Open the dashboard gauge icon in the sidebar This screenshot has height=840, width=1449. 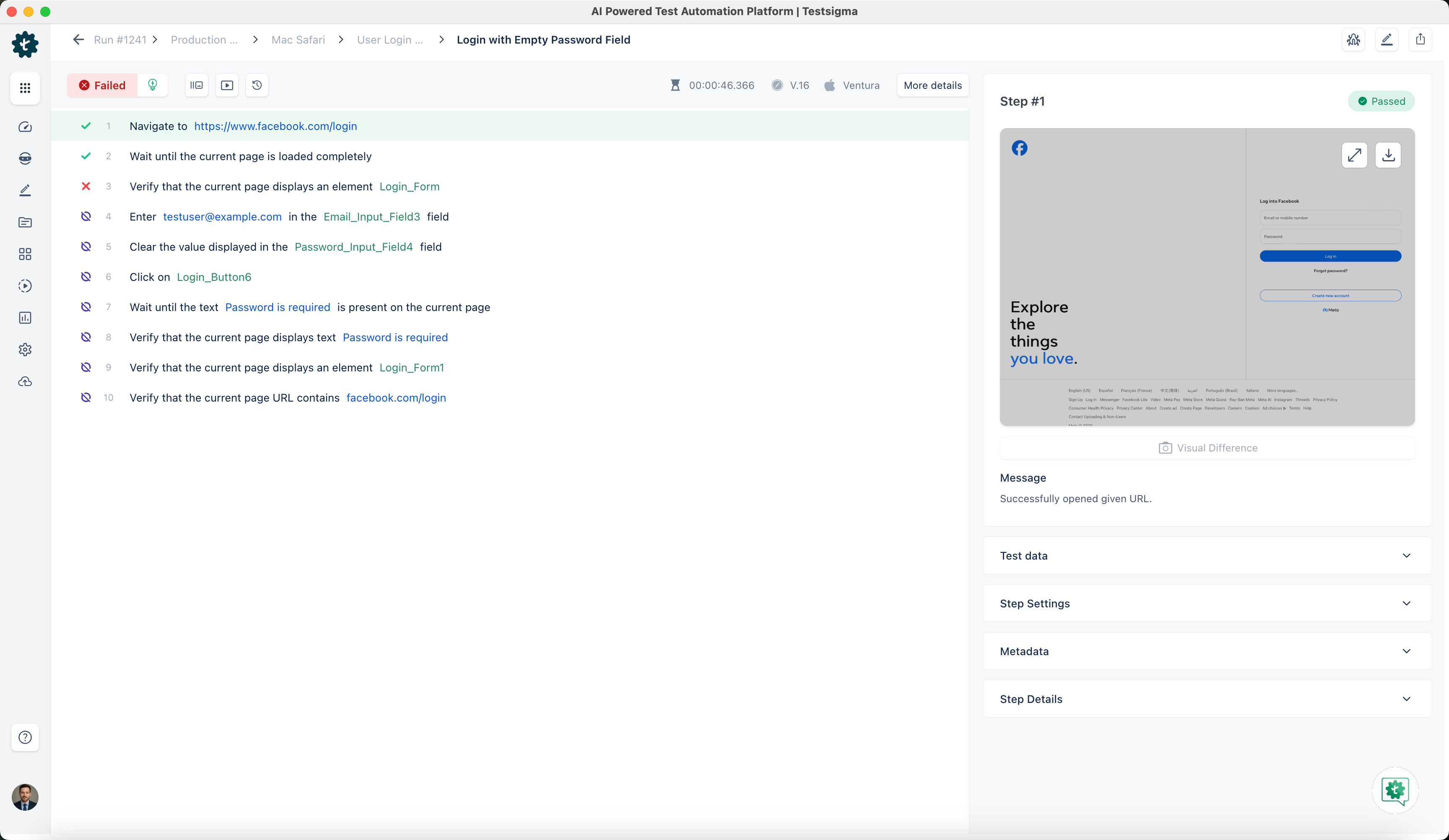point(25,127)
